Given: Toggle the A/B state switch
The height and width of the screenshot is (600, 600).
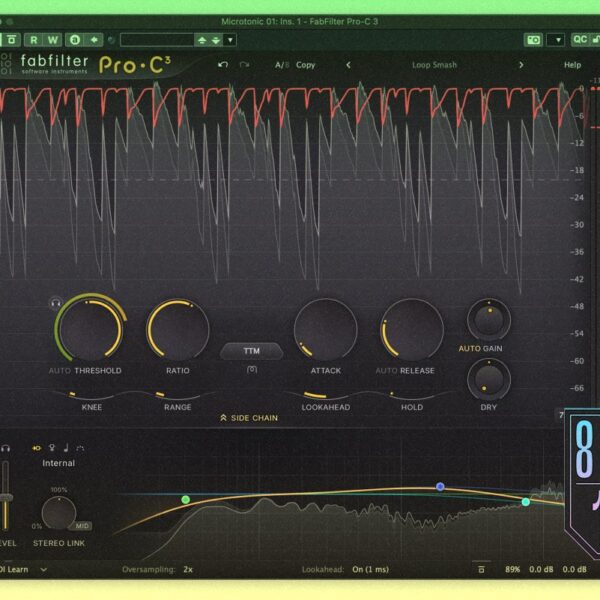Looking at the screenshot, I should point(282,65).
